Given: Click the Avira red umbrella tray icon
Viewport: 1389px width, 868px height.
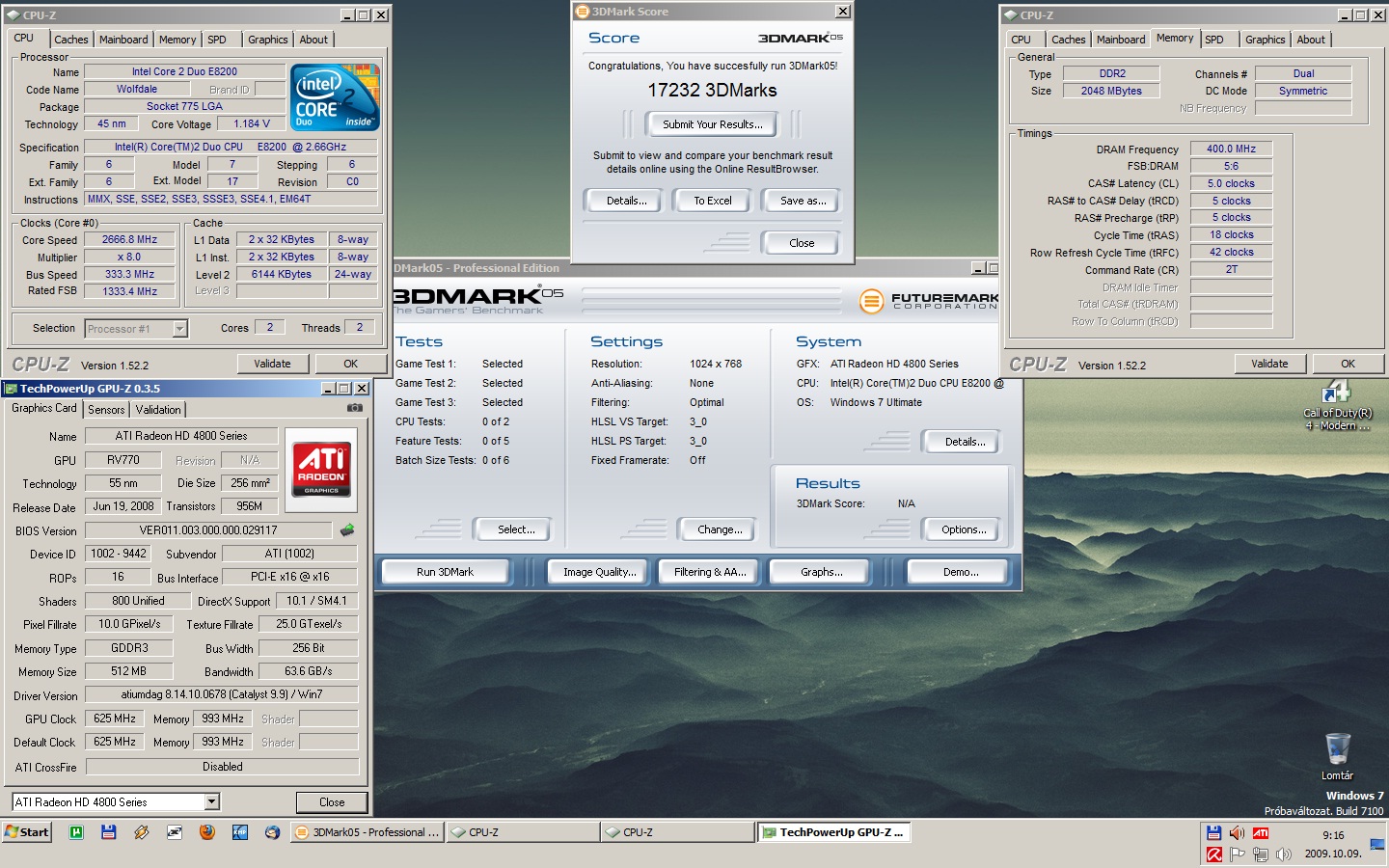Looking at the screenshot, I should 1214,854.
